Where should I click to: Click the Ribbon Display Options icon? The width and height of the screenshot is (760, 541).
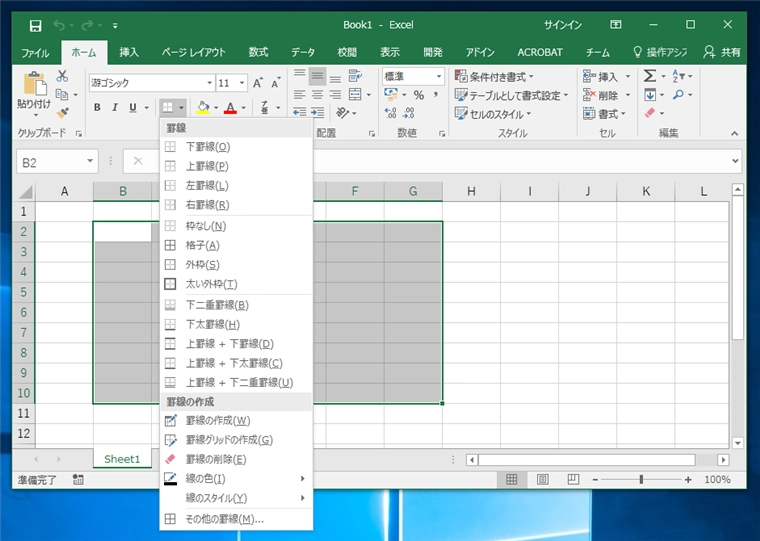coord(616,25)
